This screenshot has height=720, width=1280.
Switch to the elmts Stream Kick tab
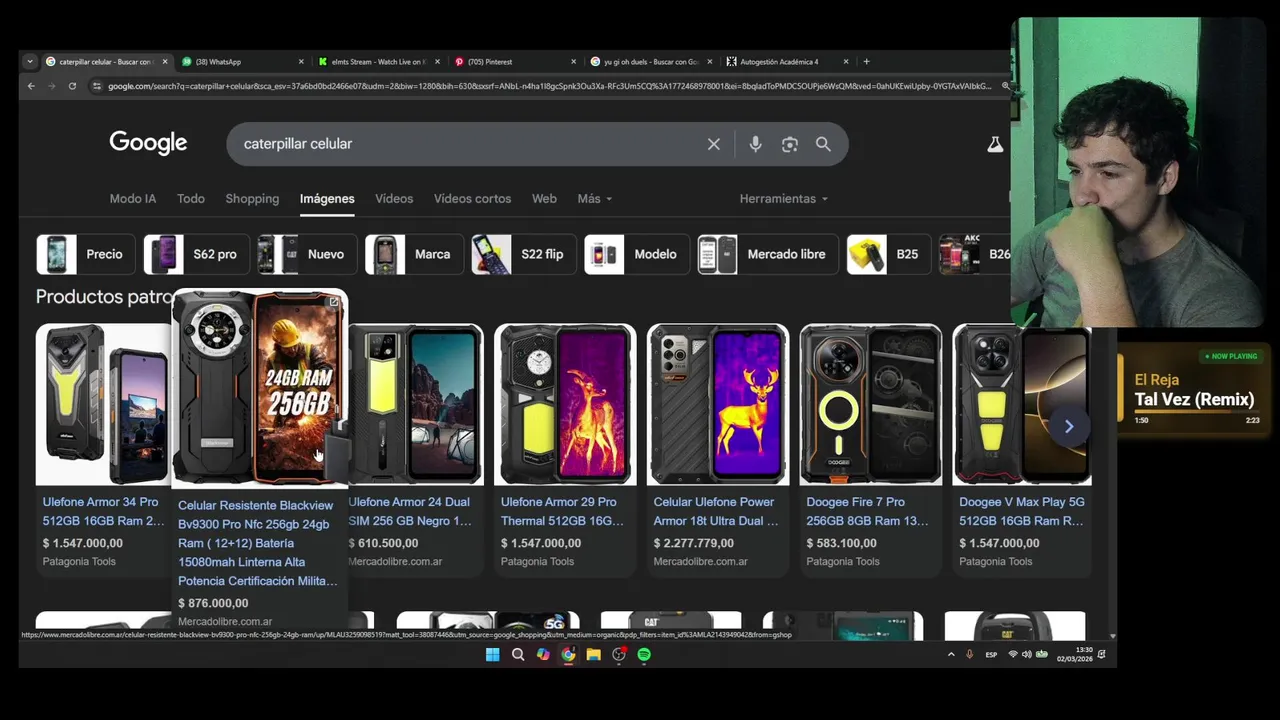[379, 62]
